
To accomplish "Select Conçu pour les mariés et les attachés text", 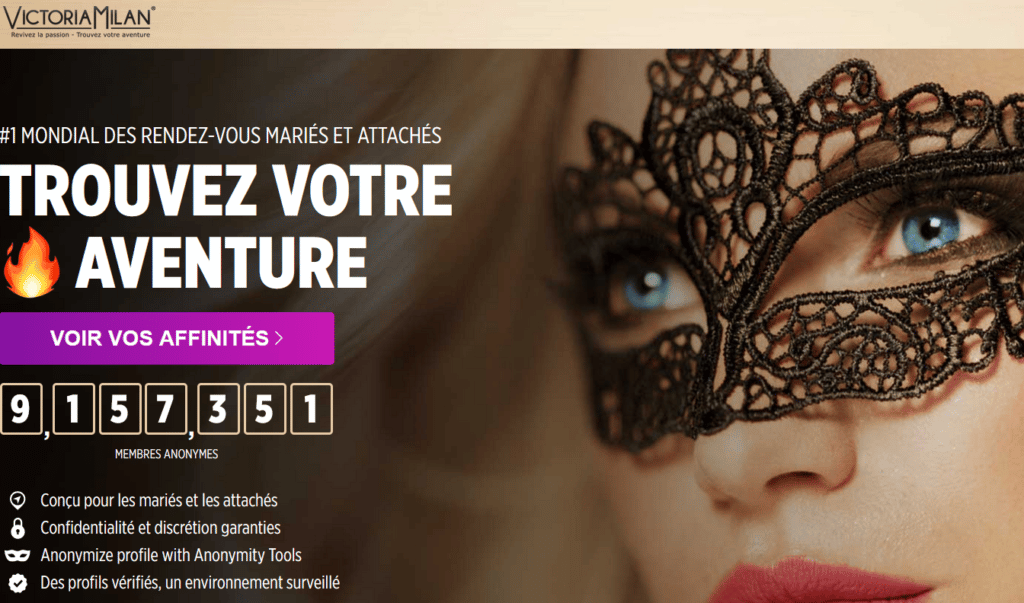I will click(x=159, y=500).
